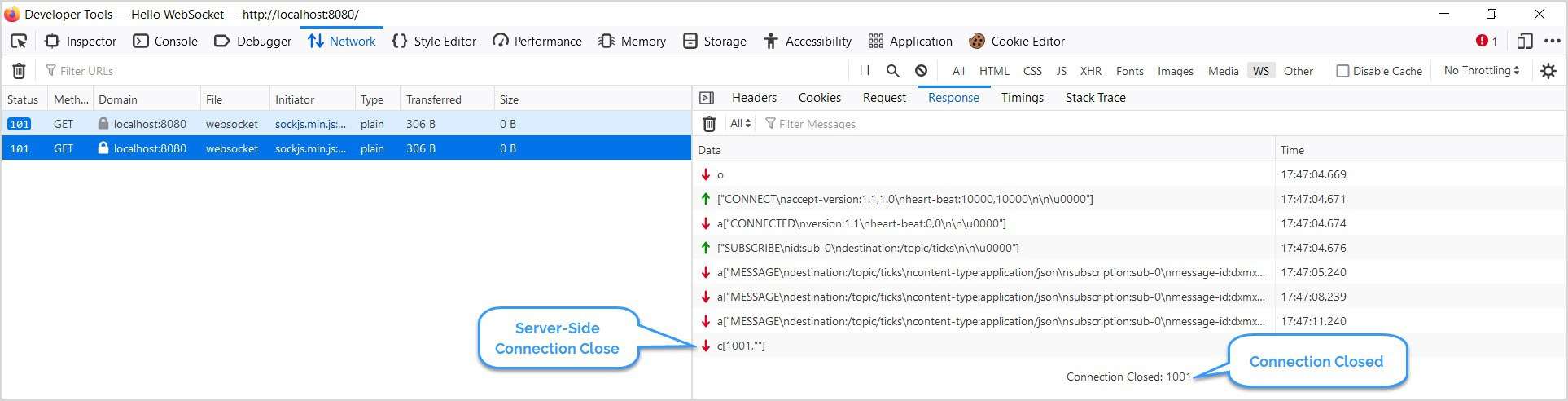Screen dimensions: 1568x401
Task: Clear the WebSocket messages list
Action: (709, 124)
